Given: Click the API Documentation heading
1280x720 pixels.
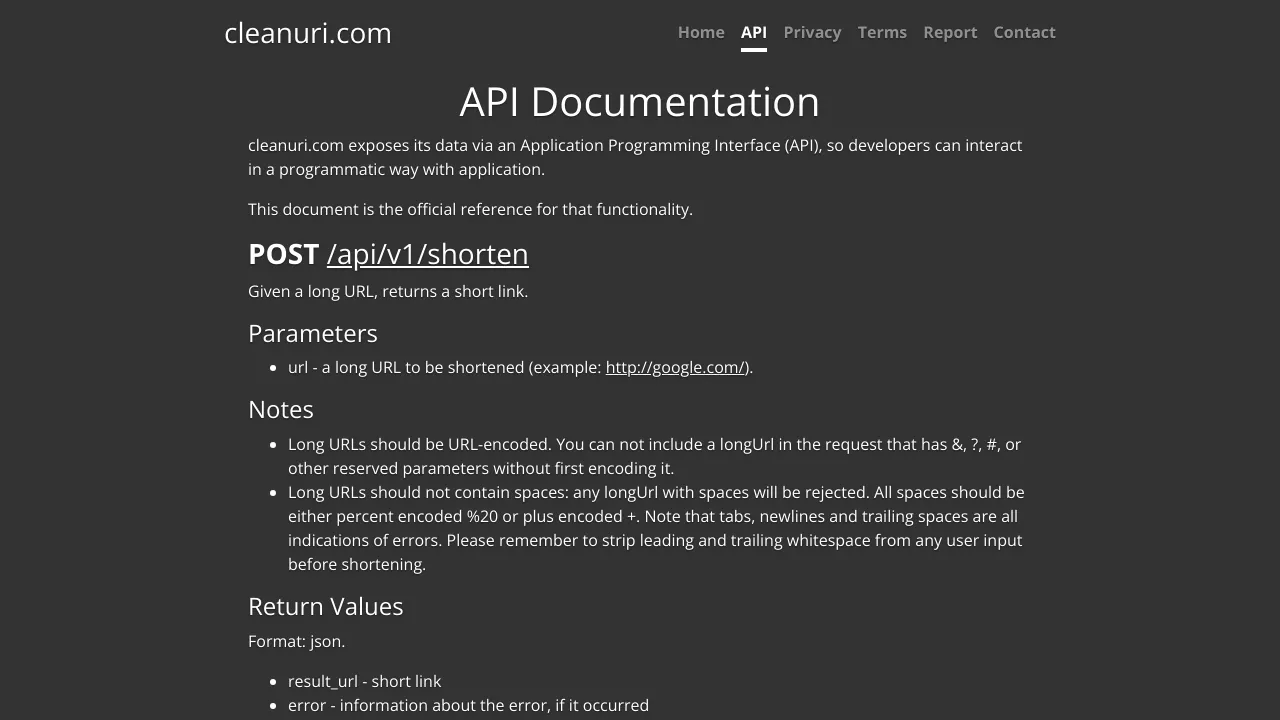Looking at the screenshot, I should (x=640, y=102).
